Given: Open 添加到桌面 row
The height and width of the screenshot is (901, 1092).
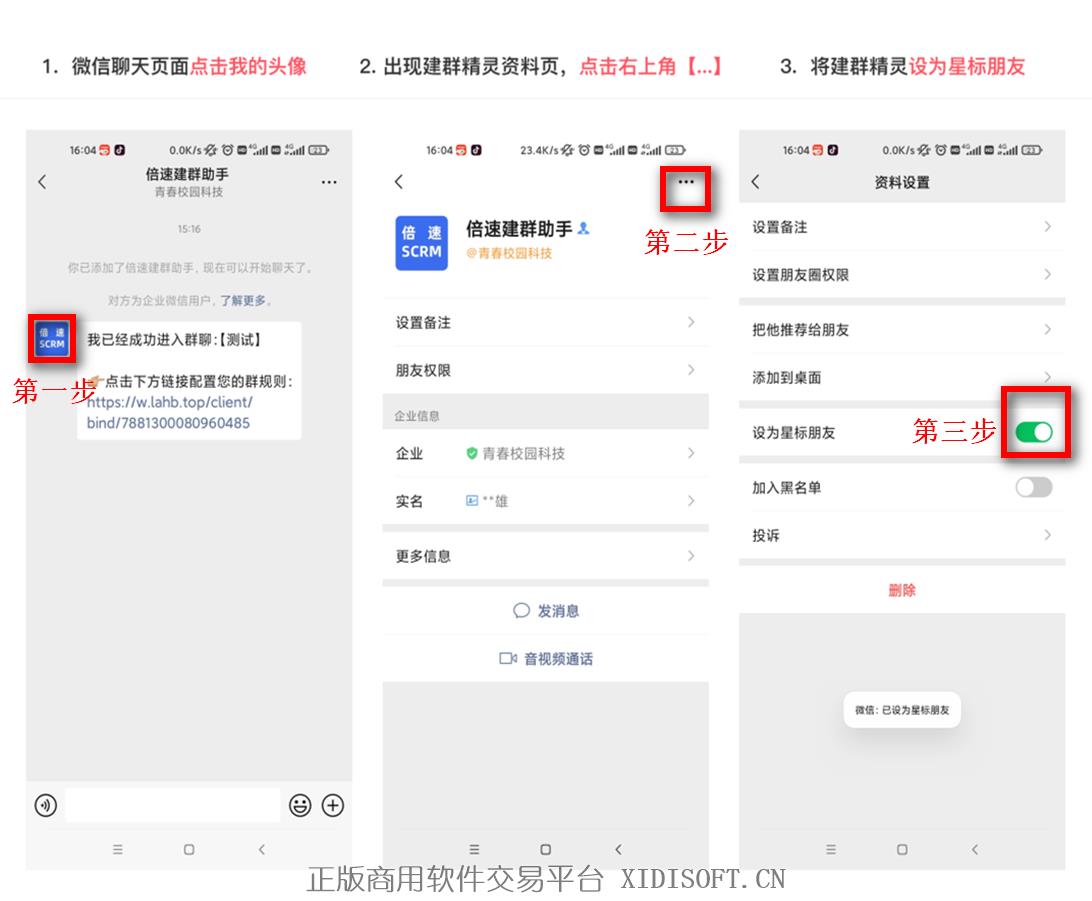Looking at the screenshot, I should [902, 377].
